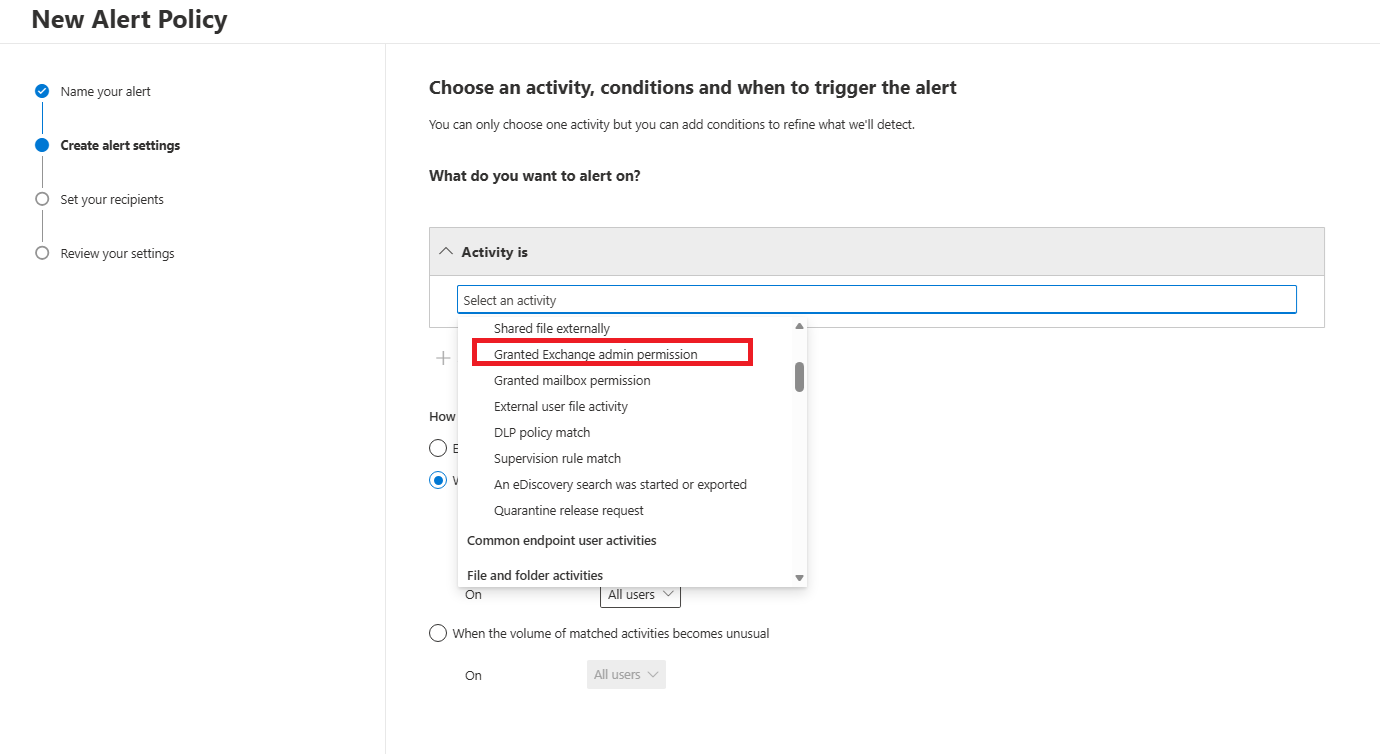Choose Shared file externally from list
Viewport: 1380px width, 754px height.
coord(552,328)
